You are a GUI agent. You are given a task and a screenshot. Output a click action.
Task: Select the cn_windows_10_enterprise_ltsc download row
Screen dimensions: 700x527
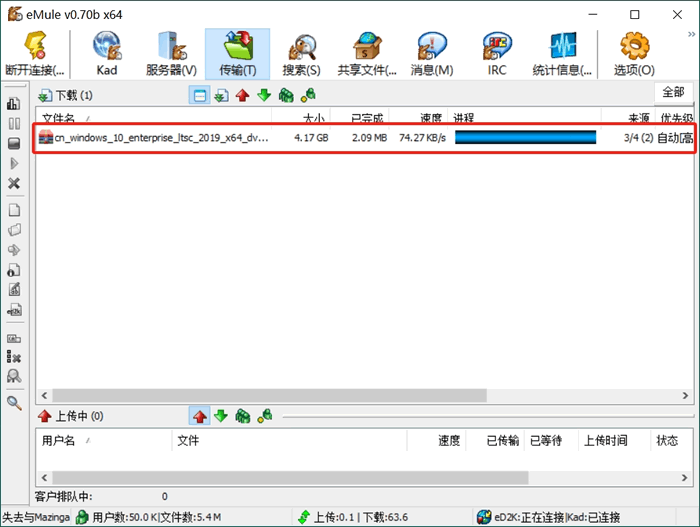click(x=160, y=137)
